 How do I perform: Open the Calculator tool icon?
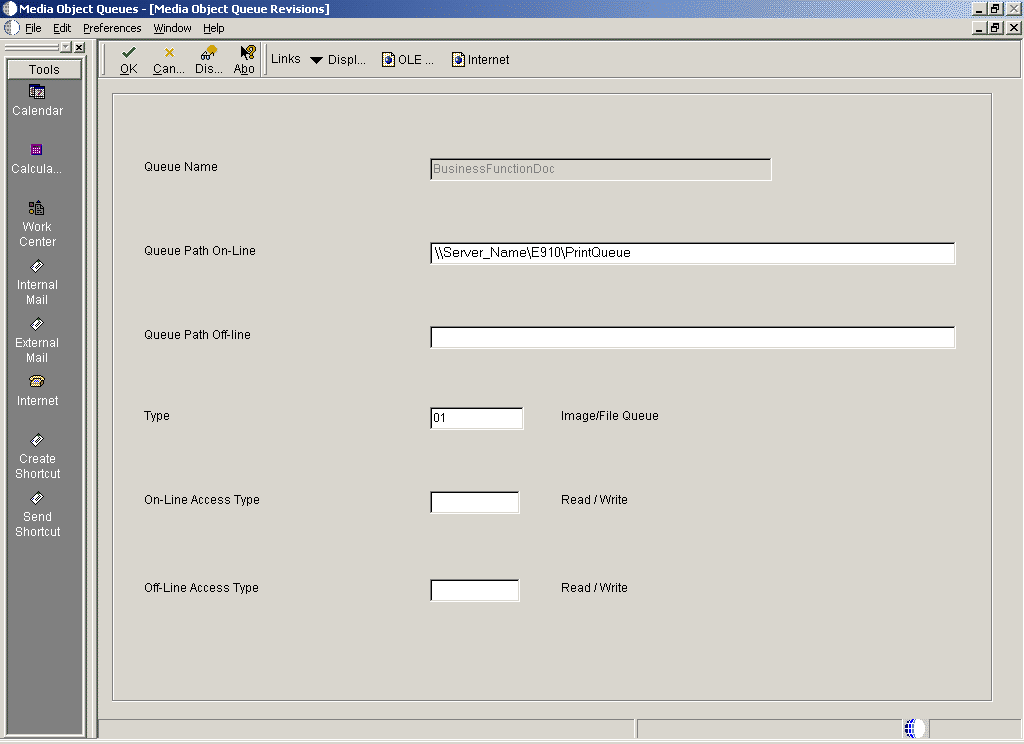click(x=37, y=150)
